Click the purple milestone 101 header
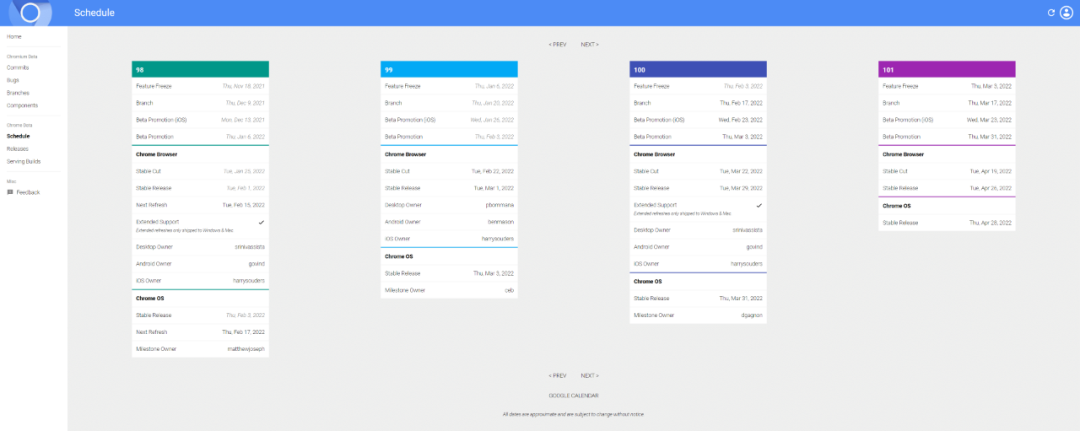Image resolution: width=1080 pixels, height=431 pixels. (947, 69)
